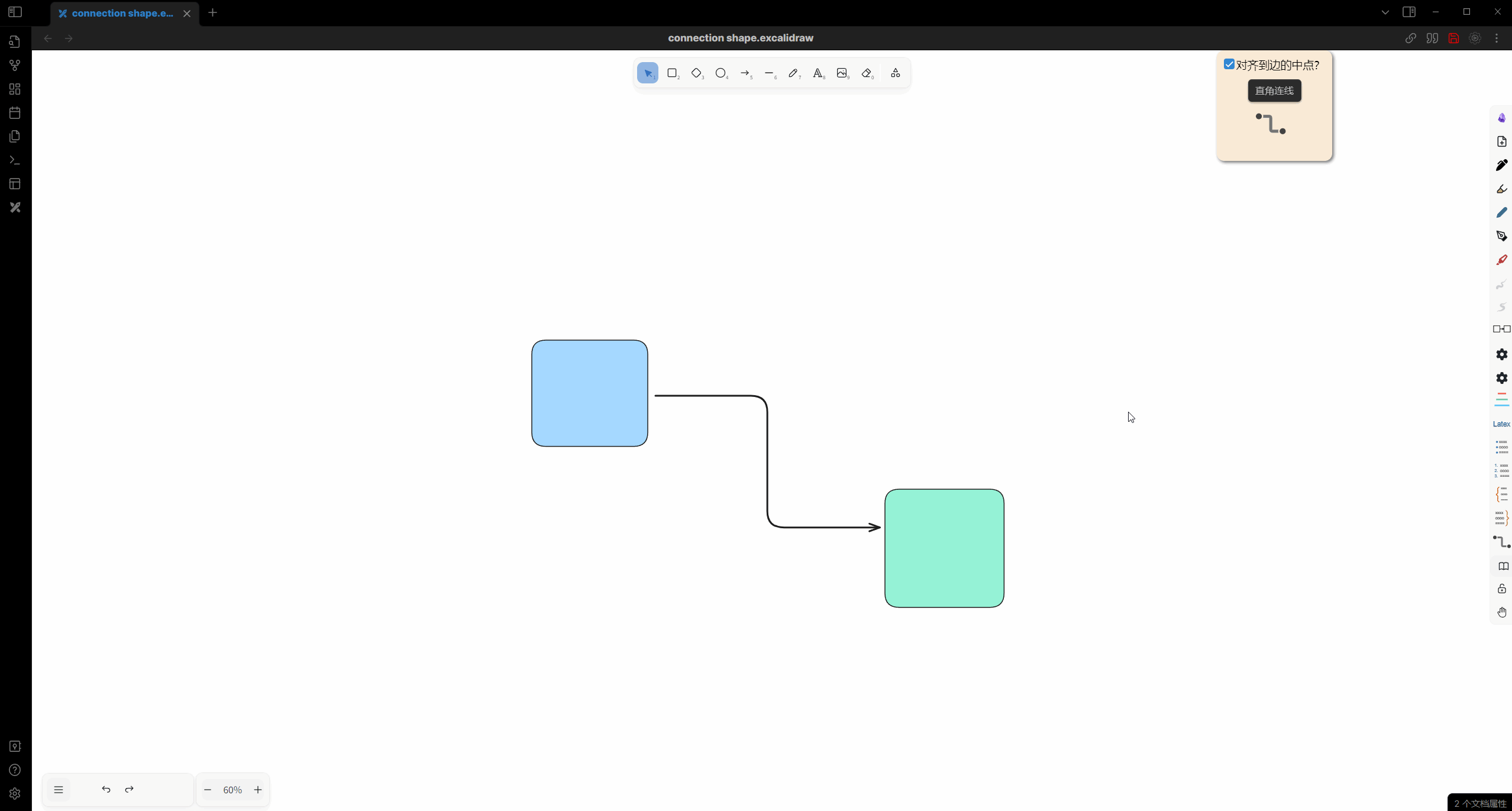The height and width of the screenshot is (811, 1512).
Task: Expand the tab list dropdown chevron
Action: [1385, 12]
